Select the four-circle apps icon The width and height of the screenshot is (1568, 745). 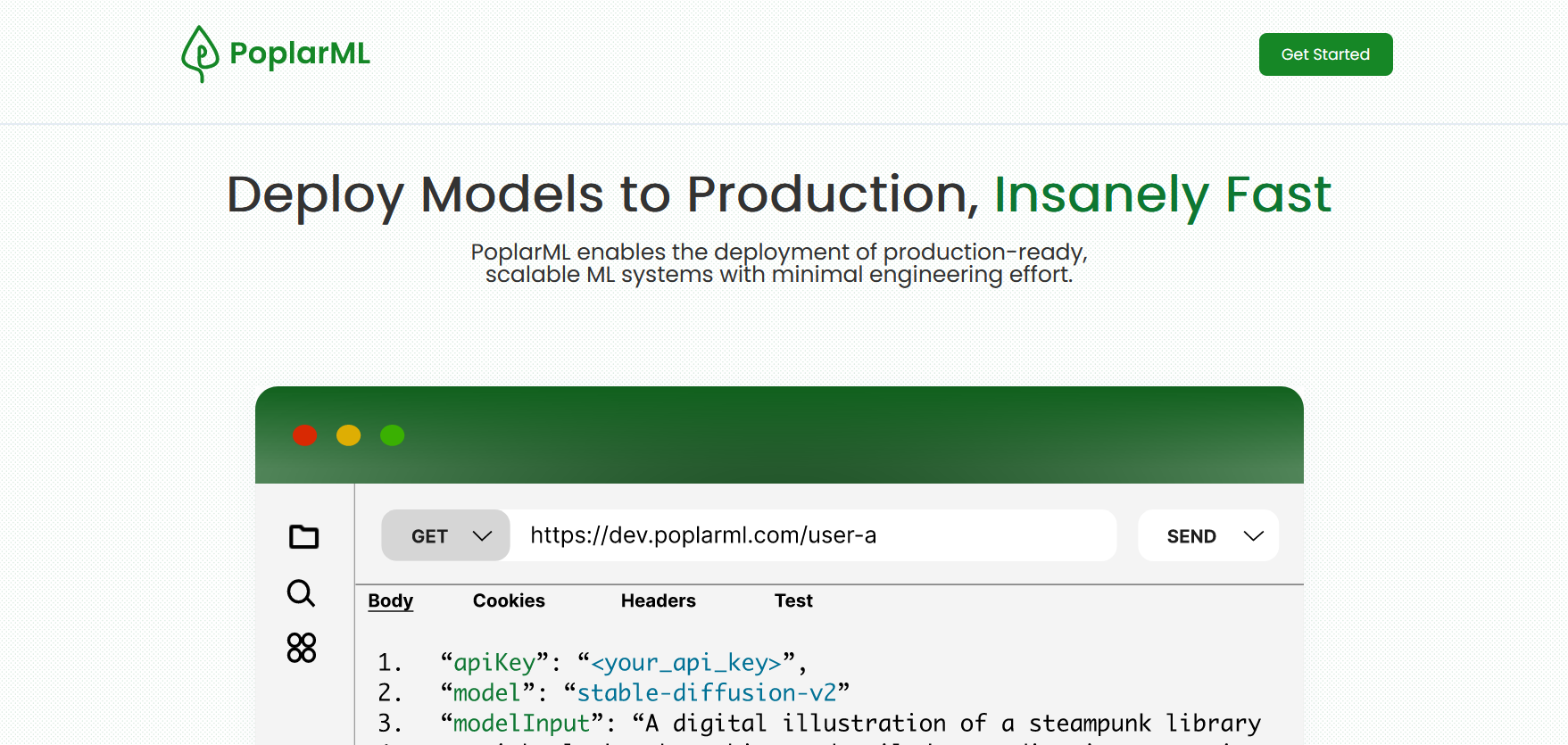(302, 648)
